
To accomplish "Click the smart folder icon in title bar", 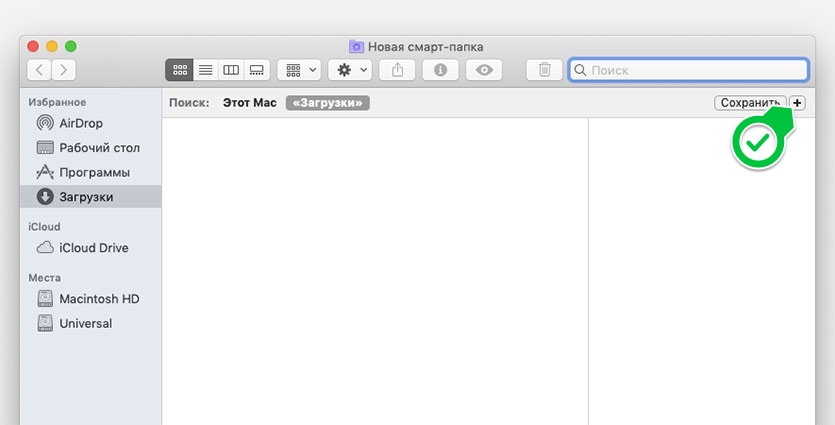I will pyautogui.click(x=356, y=46).
